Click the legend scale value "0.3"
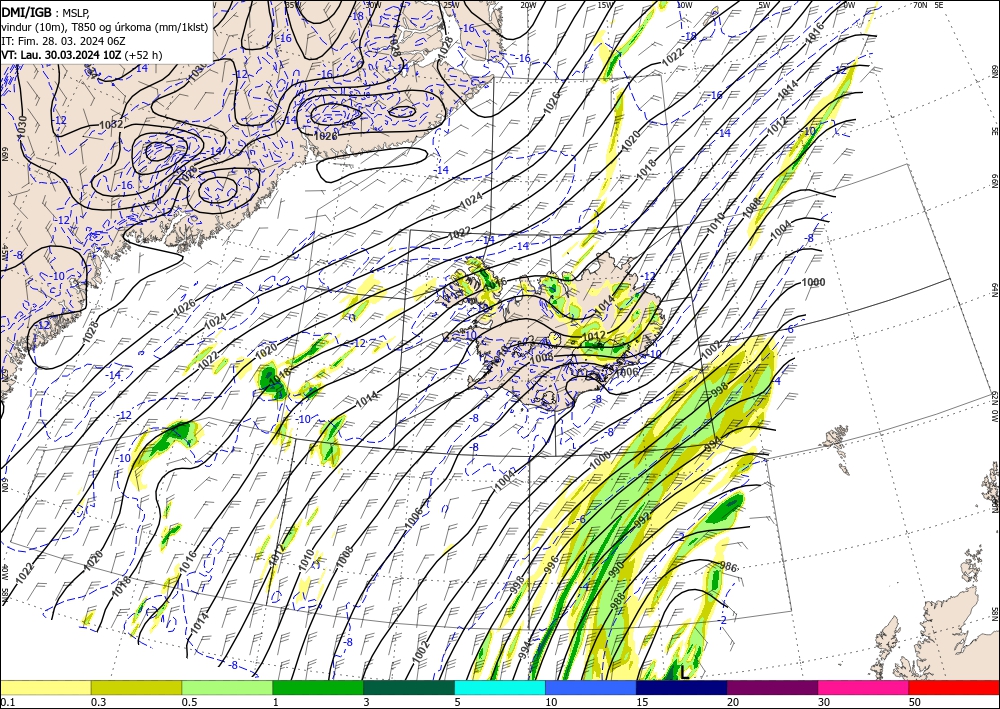The image size is (1000, 709). tap(98, 702)
